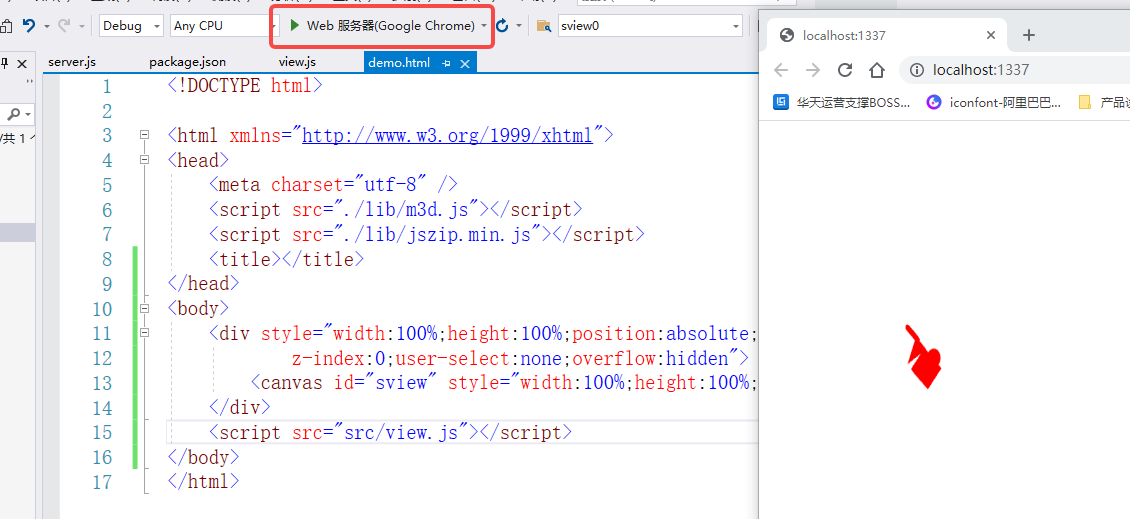The height and width of the screenshot is (519, 1130).
Task: Open the sview0 combo box
Action: pyautogui.click(x=649, y=26)
